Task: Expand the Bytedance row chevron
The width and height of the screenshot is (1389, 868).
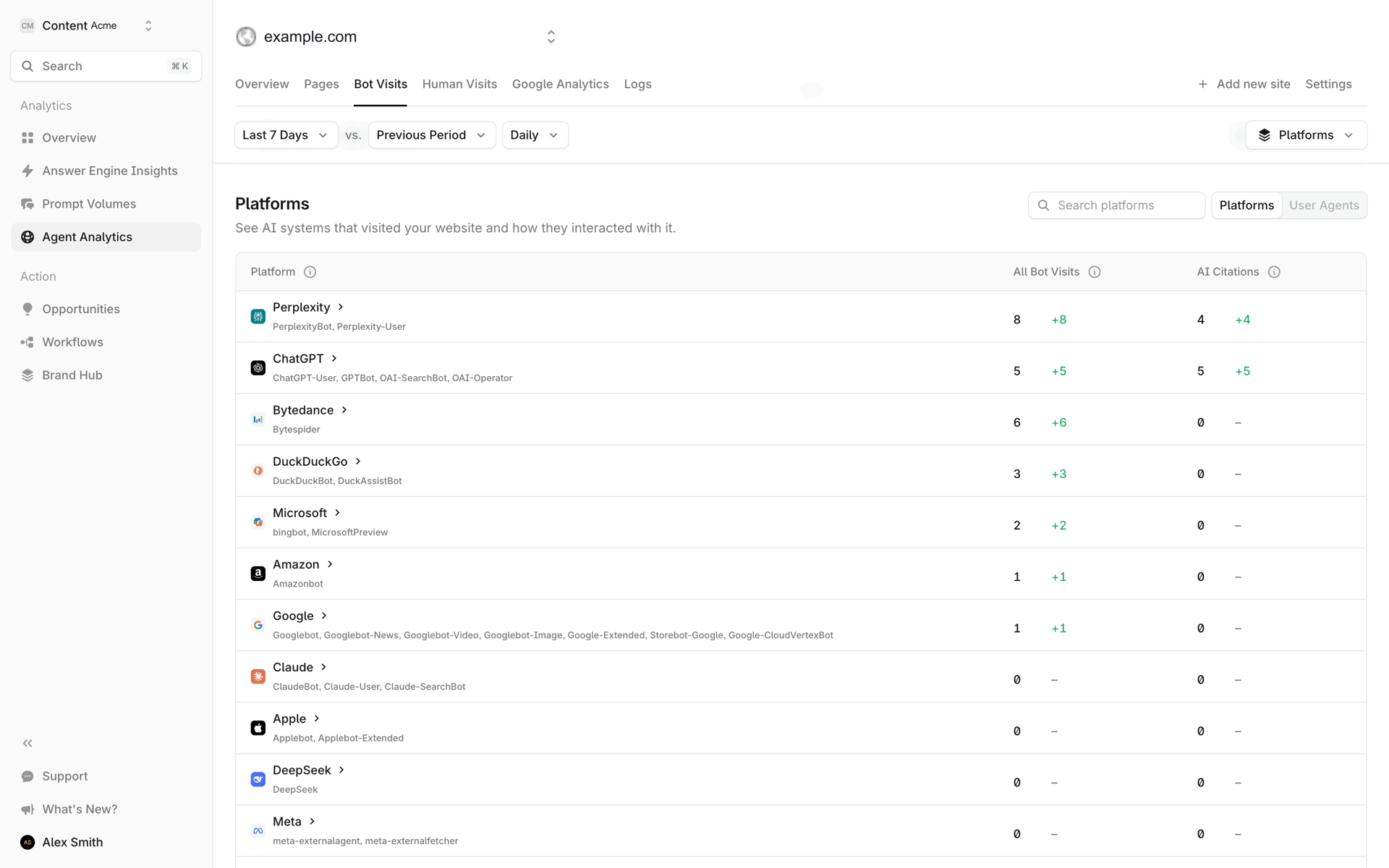Action: point(344,410)
